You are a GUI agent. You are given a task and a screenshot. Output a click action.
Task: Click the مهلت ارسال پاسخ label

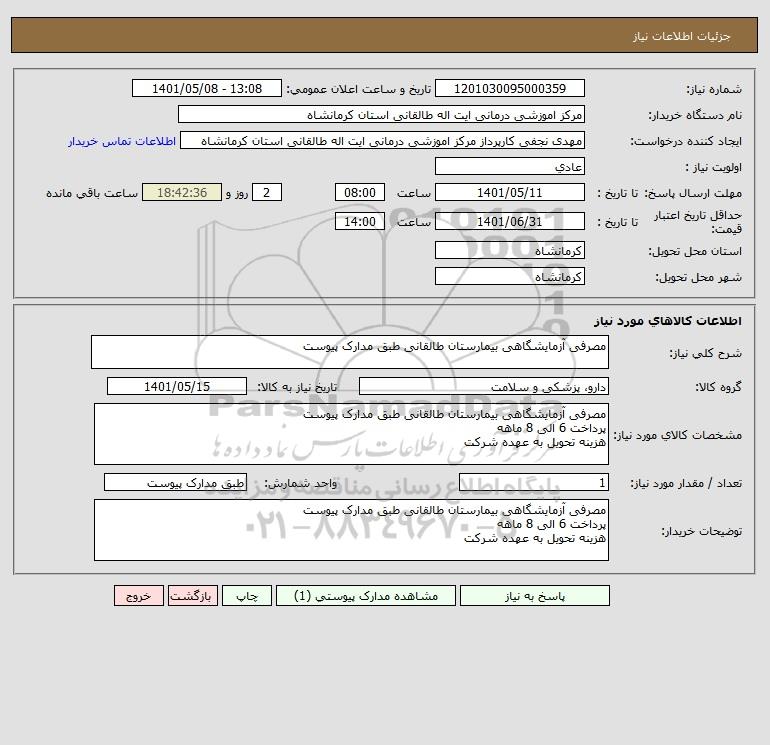(x=693, y=193)
